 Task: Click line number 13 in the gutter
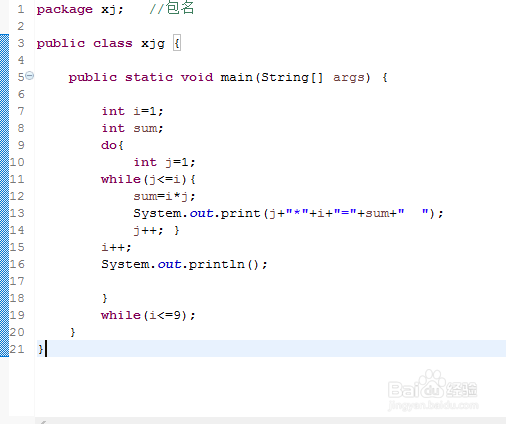click(17, 213)
